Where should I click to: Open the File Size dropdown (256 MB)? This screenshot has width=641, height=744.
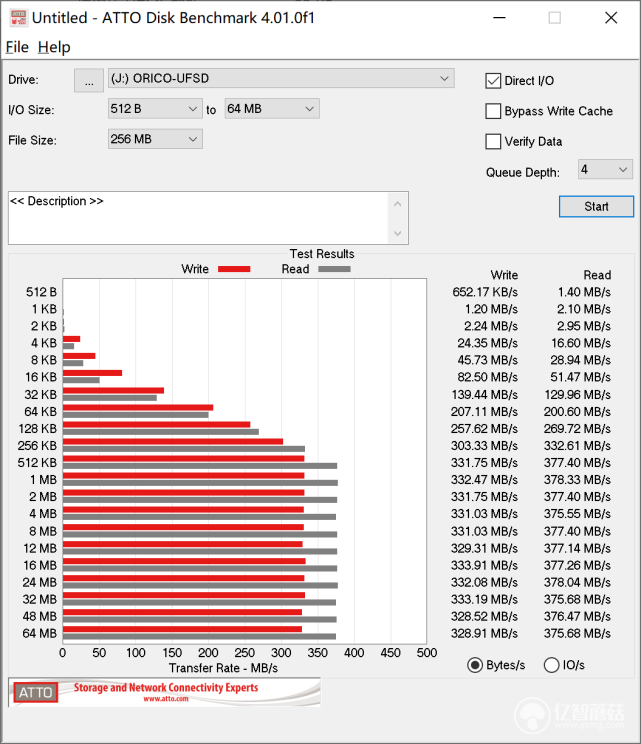pos(155,139)
